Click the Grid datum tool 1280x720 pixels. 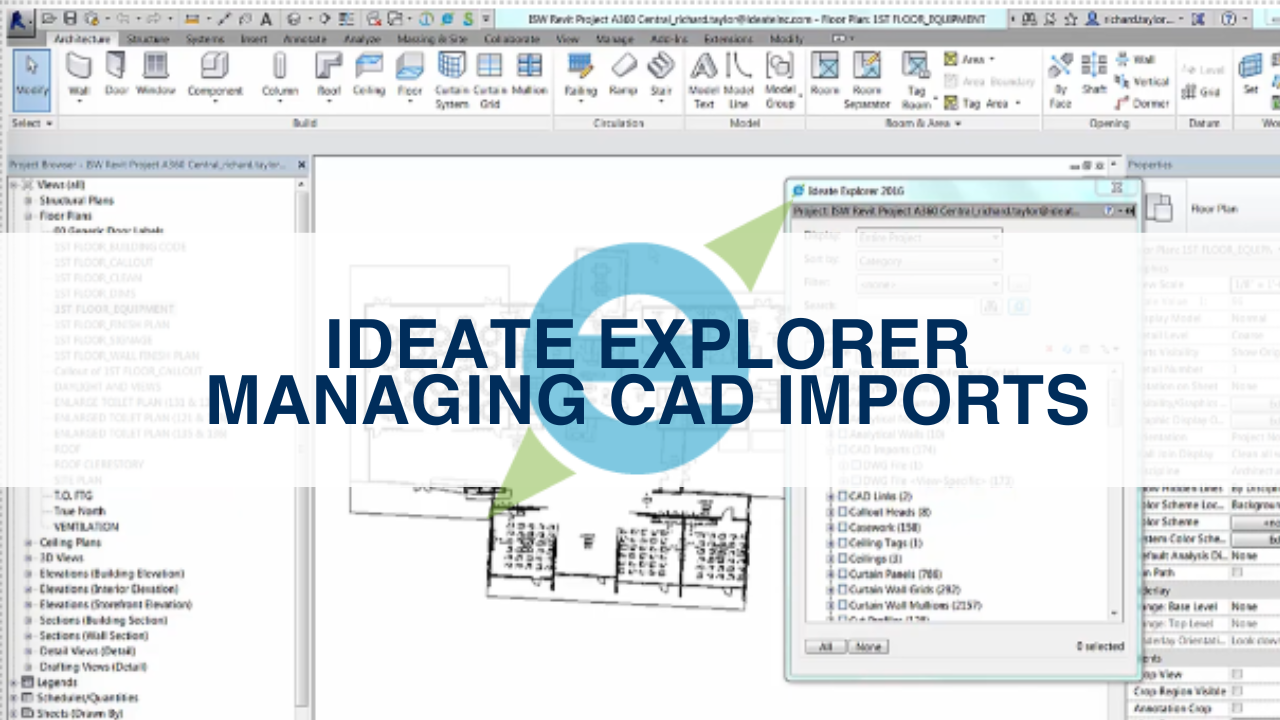[x=1201, y=93]
